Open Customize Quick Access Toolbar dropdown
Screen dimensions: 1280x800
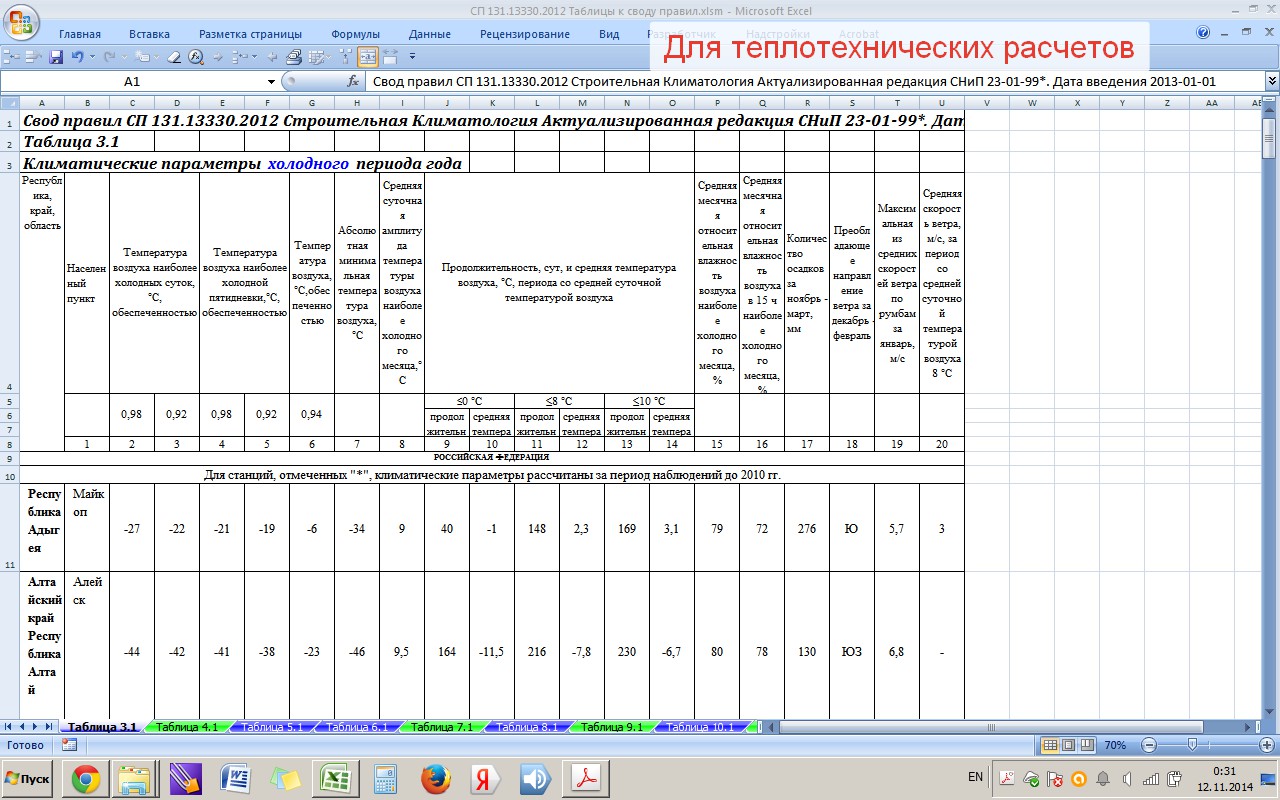pyautogui.click(x=412, y=57)
